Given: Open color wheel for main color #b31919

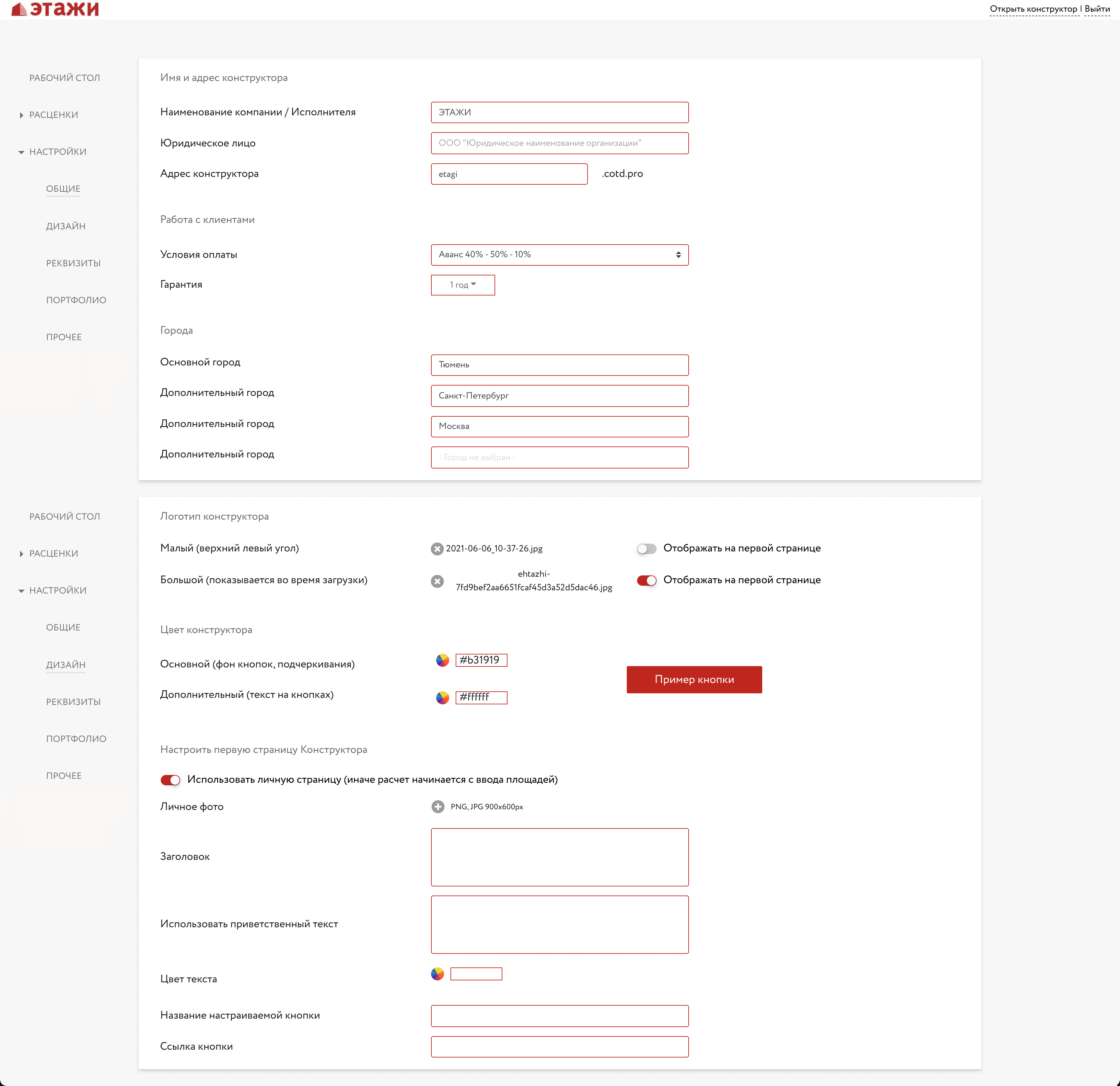Looking at the screenshot, I should [442, 660].
